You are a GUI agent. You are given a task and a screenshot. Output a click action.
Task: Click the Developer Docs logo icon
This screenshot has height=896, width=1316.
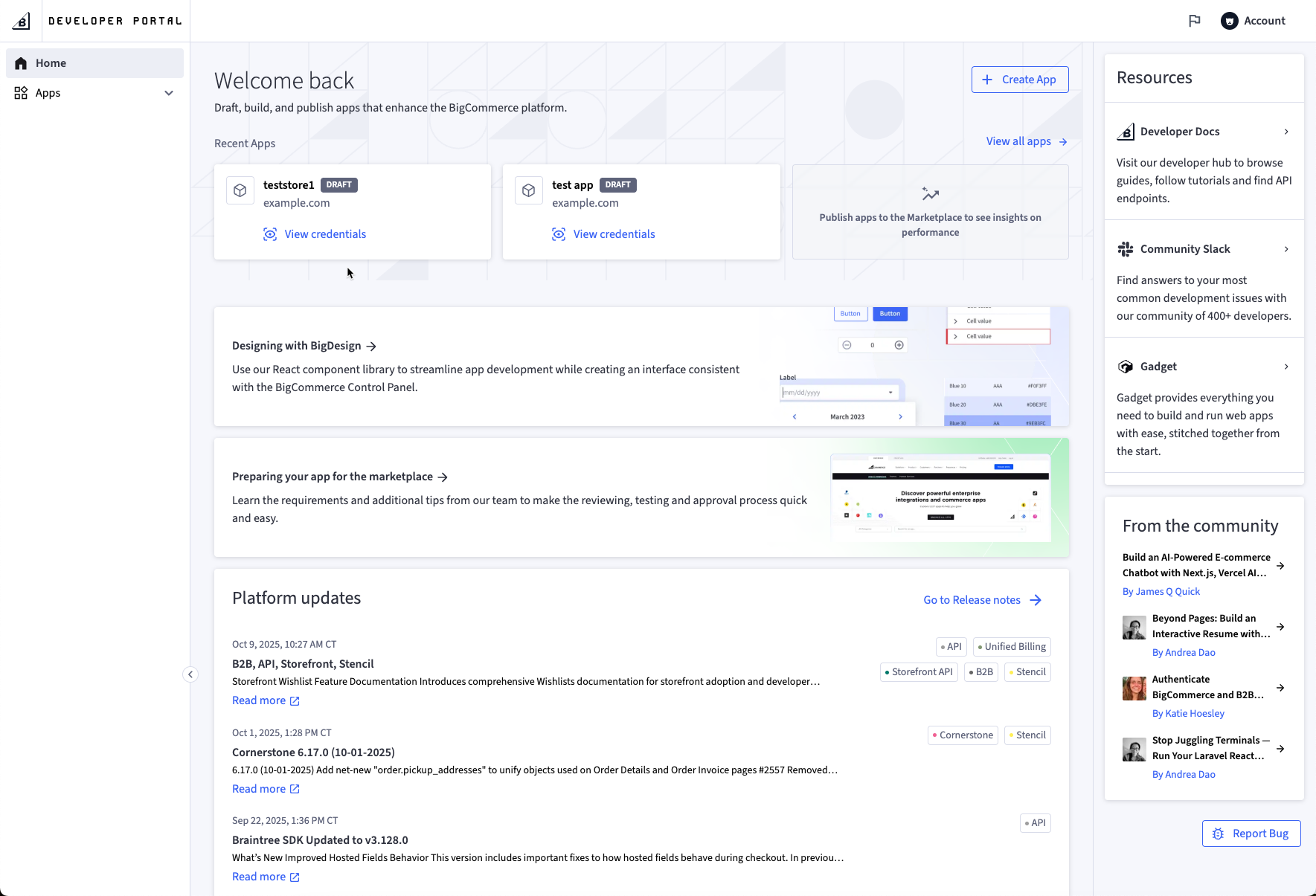tap(1126, 132)
